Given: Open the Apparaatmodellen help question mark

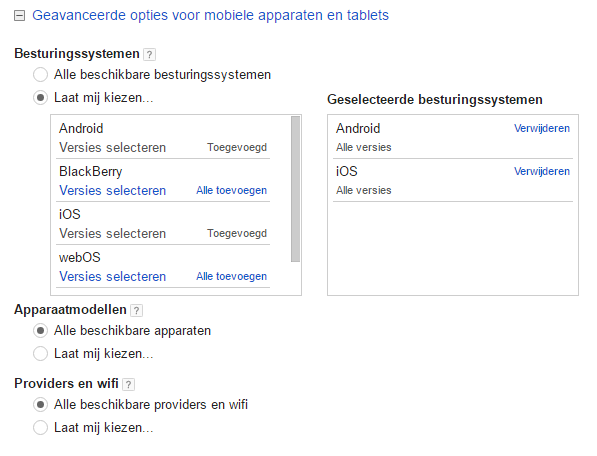Looking at the screenshot, I should coord(136,311).
